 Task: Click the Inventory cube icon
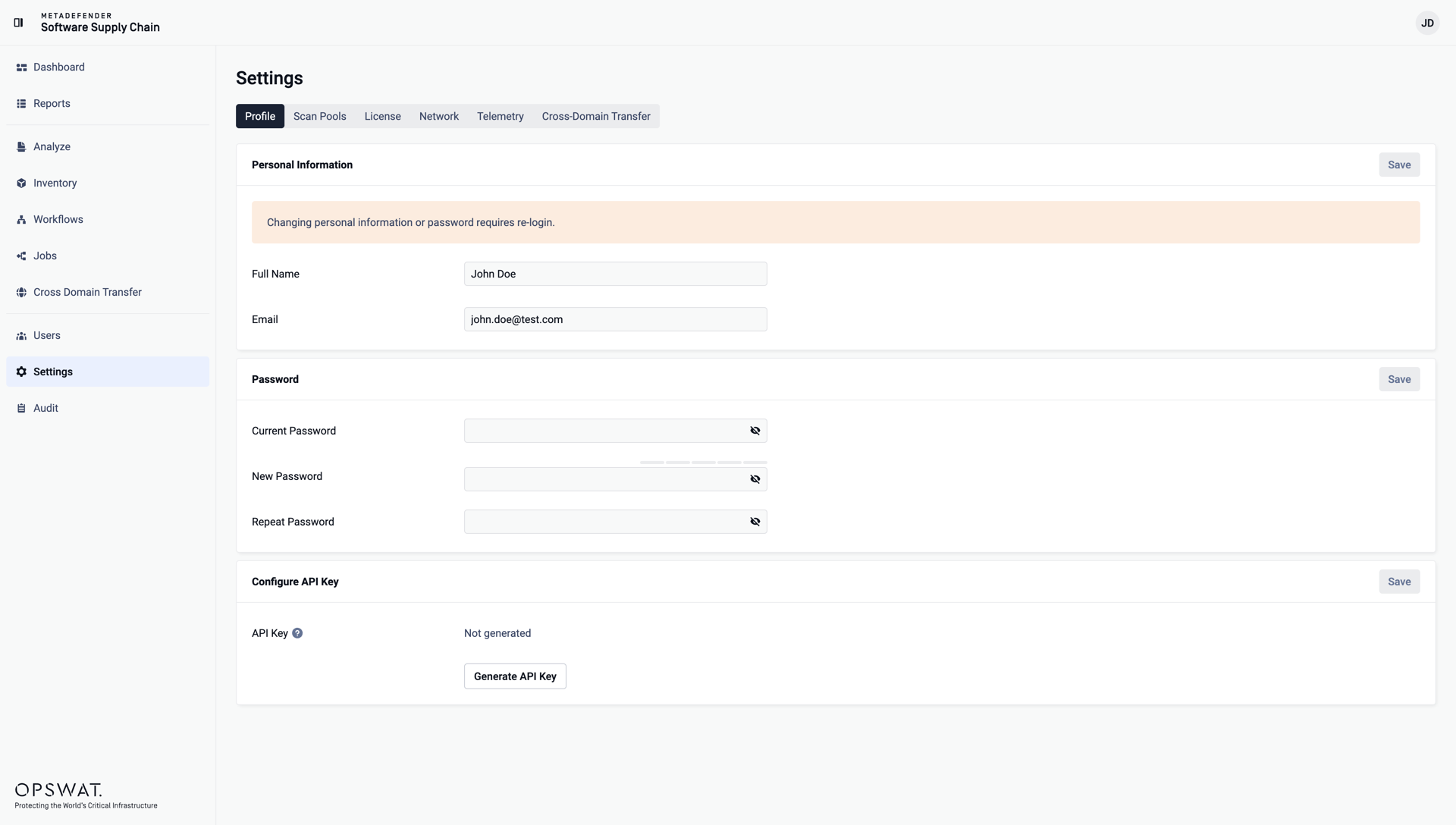(21, 184)
